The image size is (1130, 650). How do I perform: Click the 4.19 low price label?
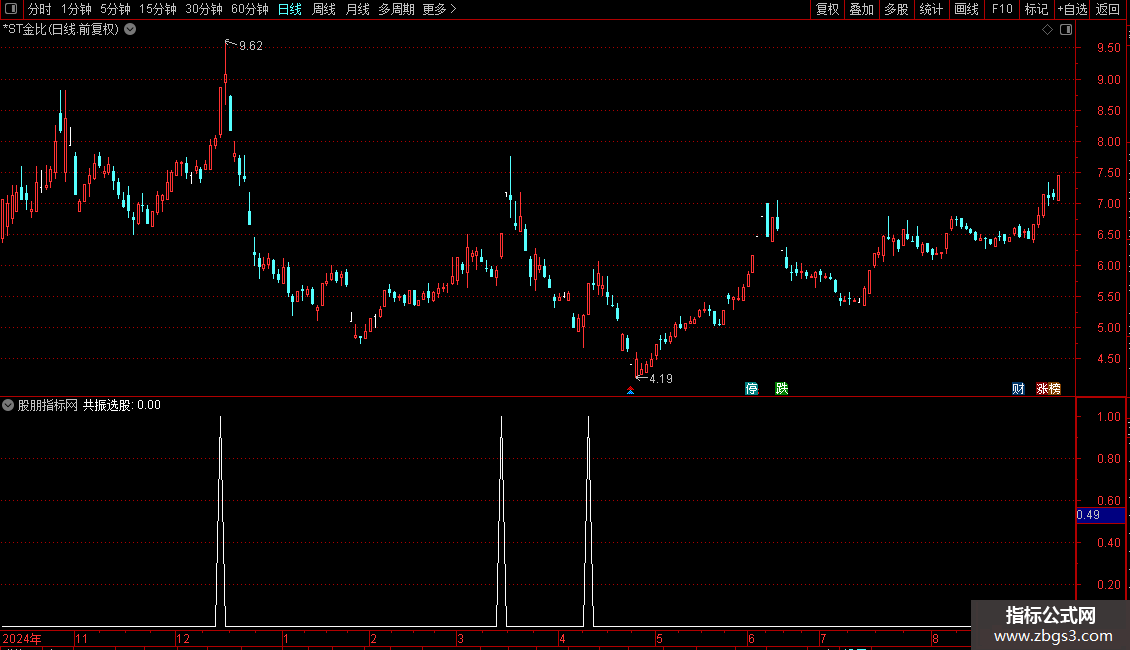661,378
